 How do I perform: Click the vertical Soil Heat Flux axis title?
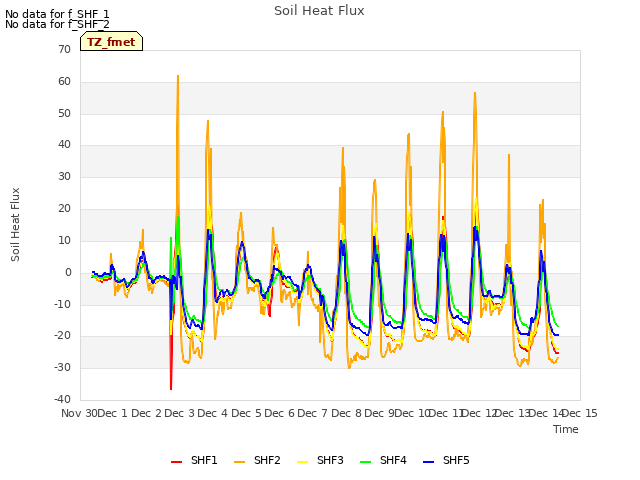click(15, 224)
